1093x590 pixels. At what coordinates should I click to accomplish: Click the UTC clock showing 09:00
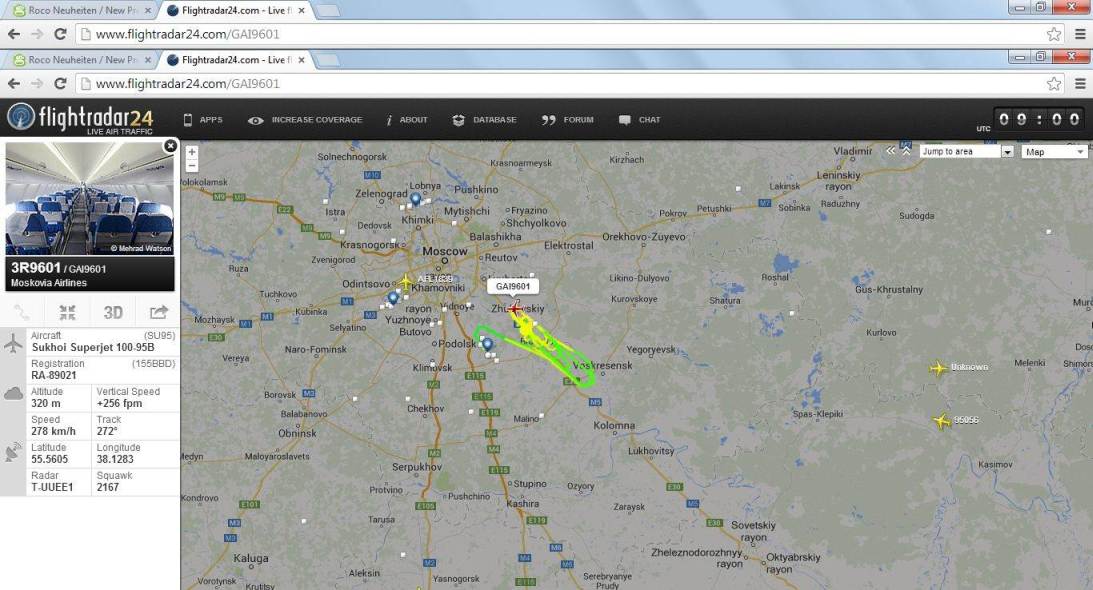(x=1039, y=119)
